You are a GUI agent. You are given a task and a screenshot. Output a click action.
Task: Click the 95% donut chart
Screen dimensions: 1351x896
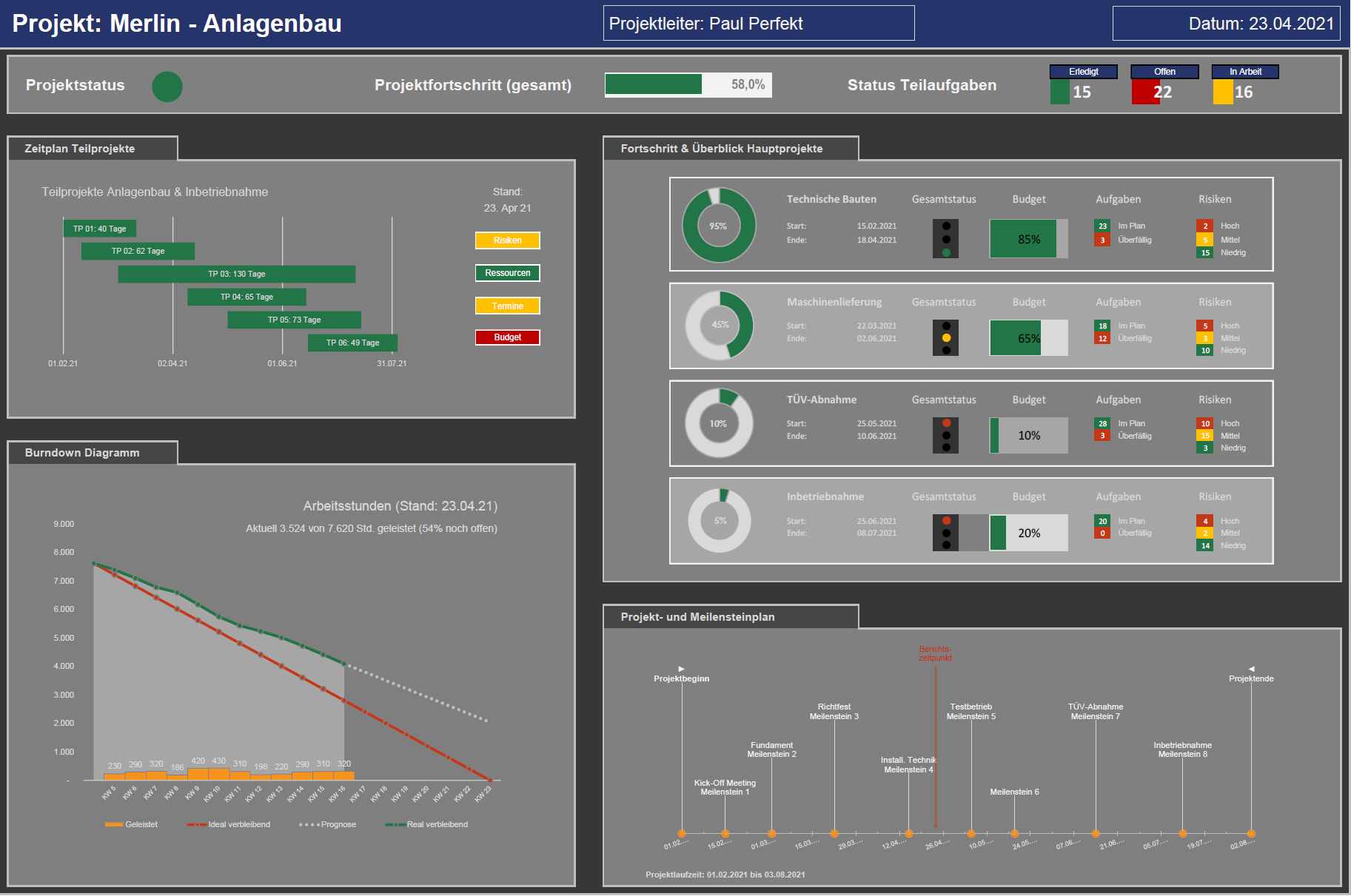click(719, 226)
